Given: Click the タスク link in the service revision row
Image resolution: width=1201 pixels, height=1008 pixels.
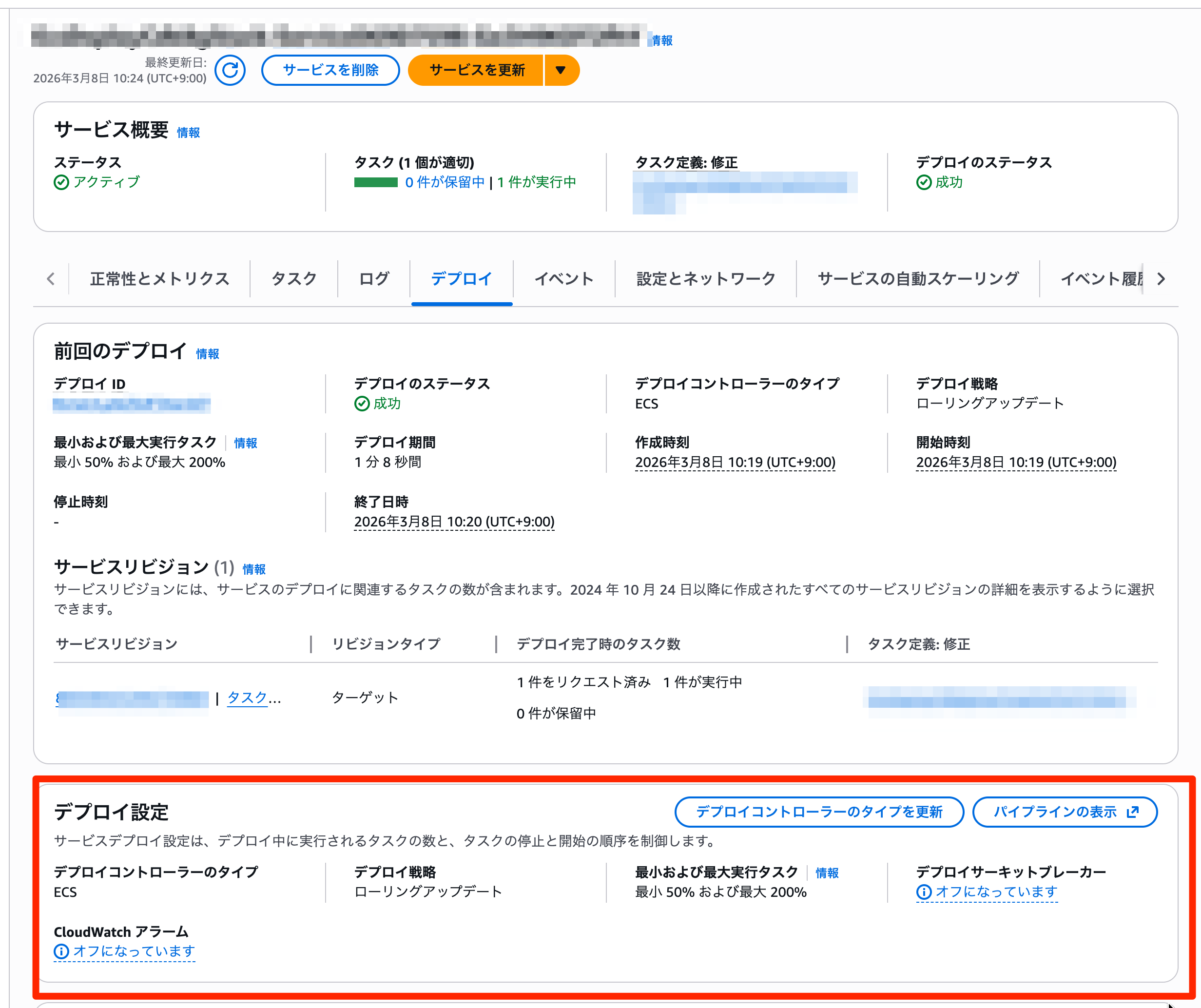Looking at the screenshot, I should (247, 698).
